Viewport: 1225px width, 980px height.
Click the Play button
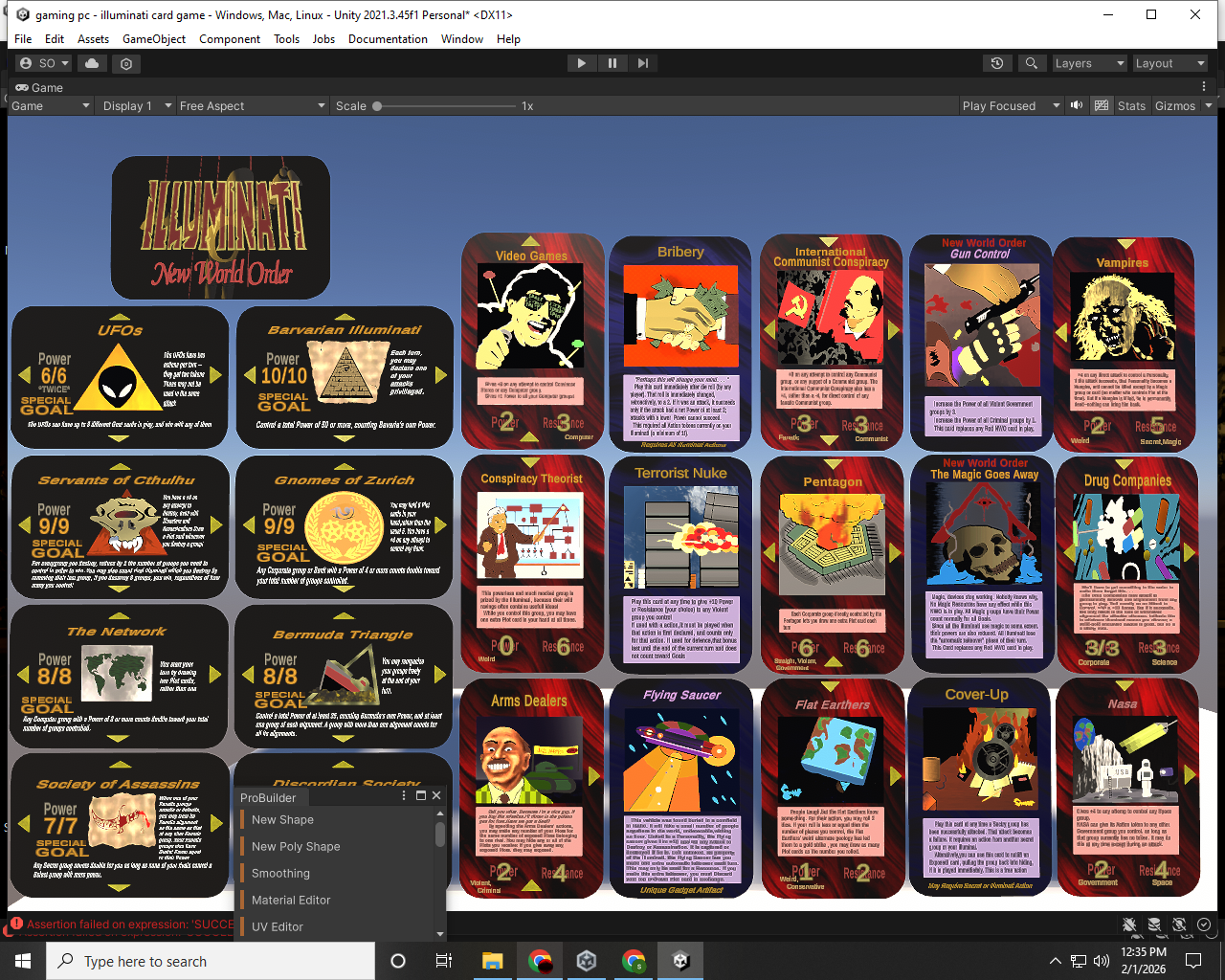[x=581, y=63]
